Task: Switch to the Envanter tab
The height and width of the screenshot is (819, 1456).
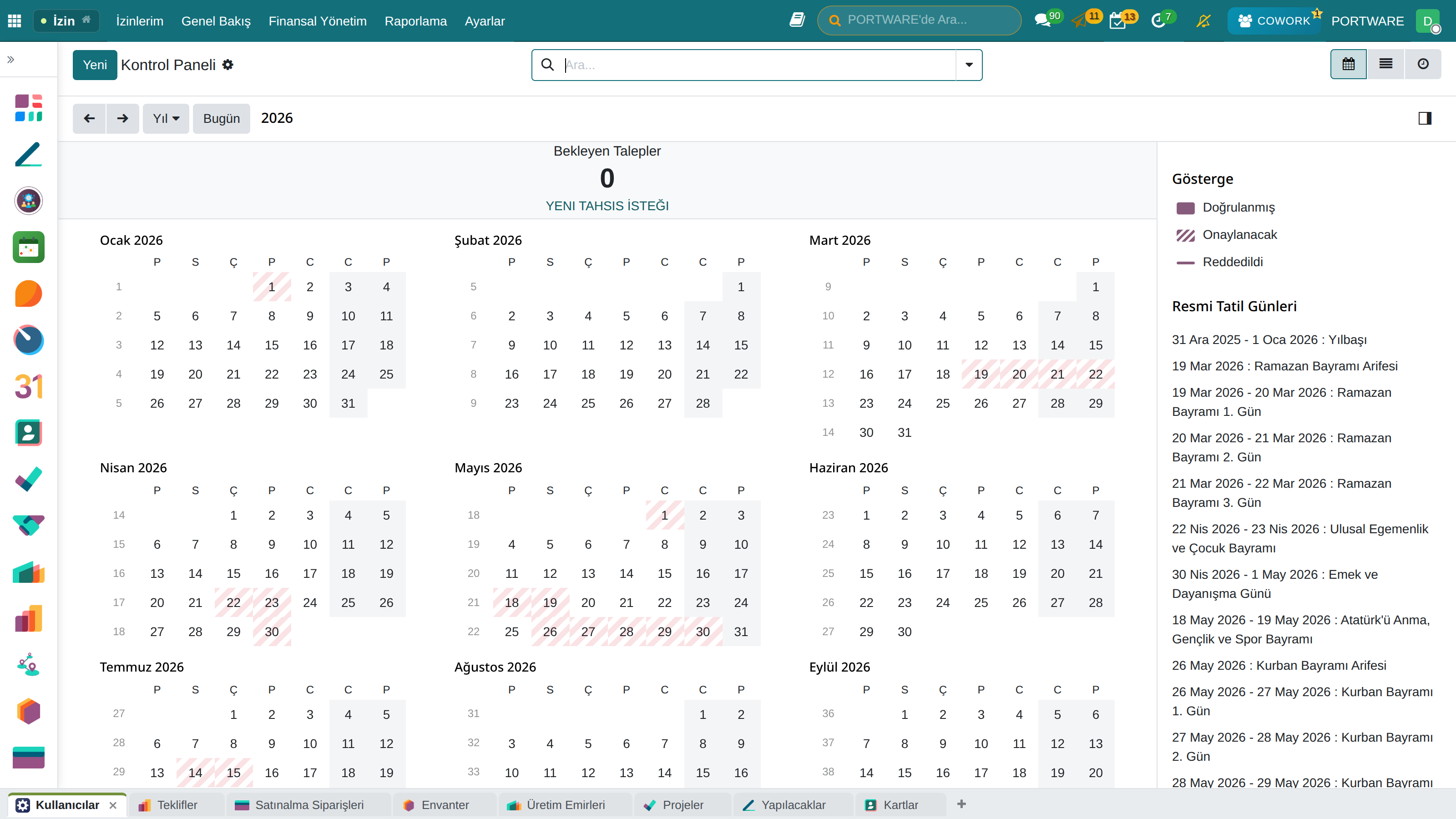Action: [445, 805]
